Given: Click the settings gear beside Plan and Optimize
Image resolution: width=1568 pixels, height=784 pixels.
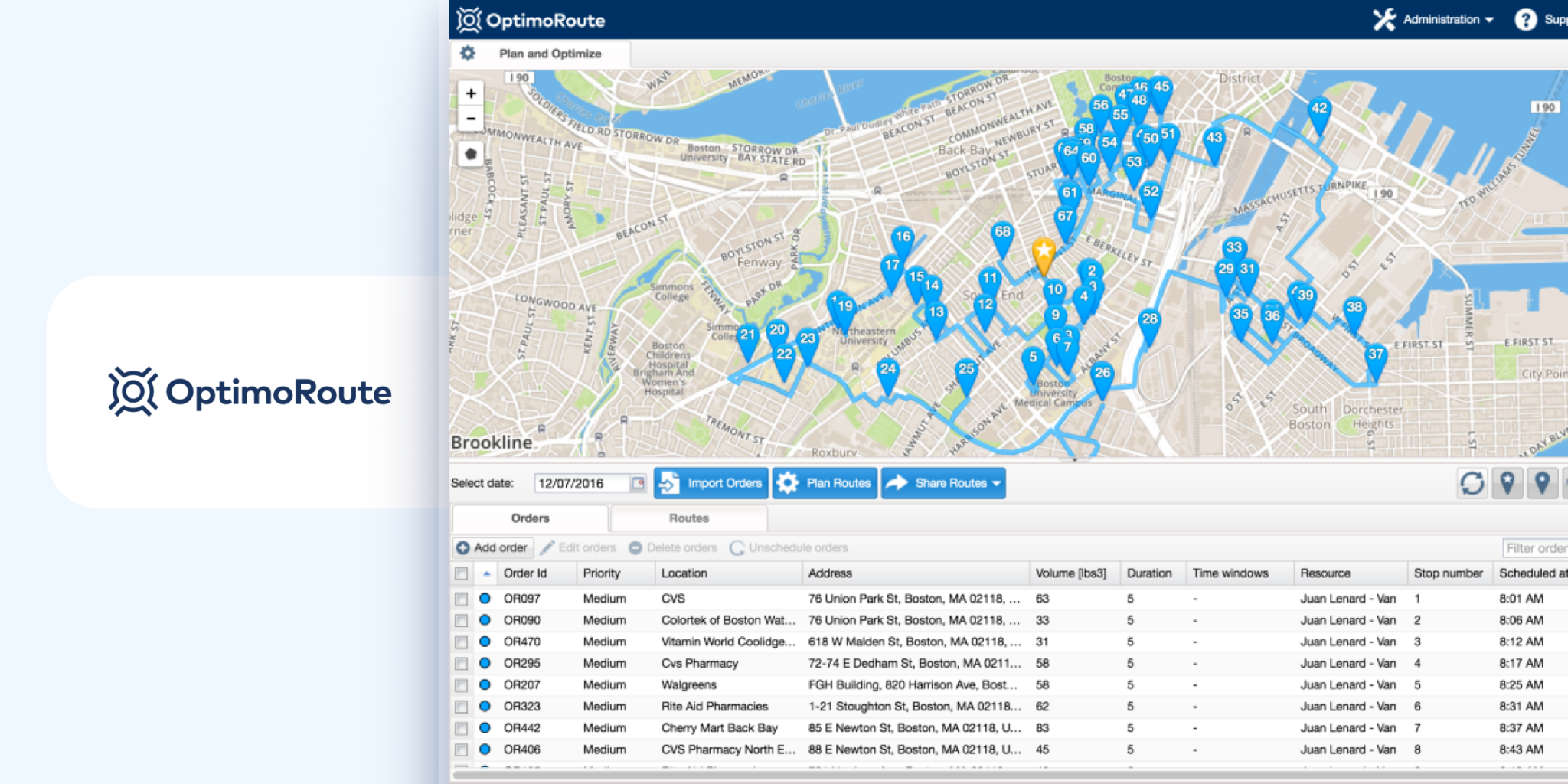Looking at the screenshot, I should point(468,54).
